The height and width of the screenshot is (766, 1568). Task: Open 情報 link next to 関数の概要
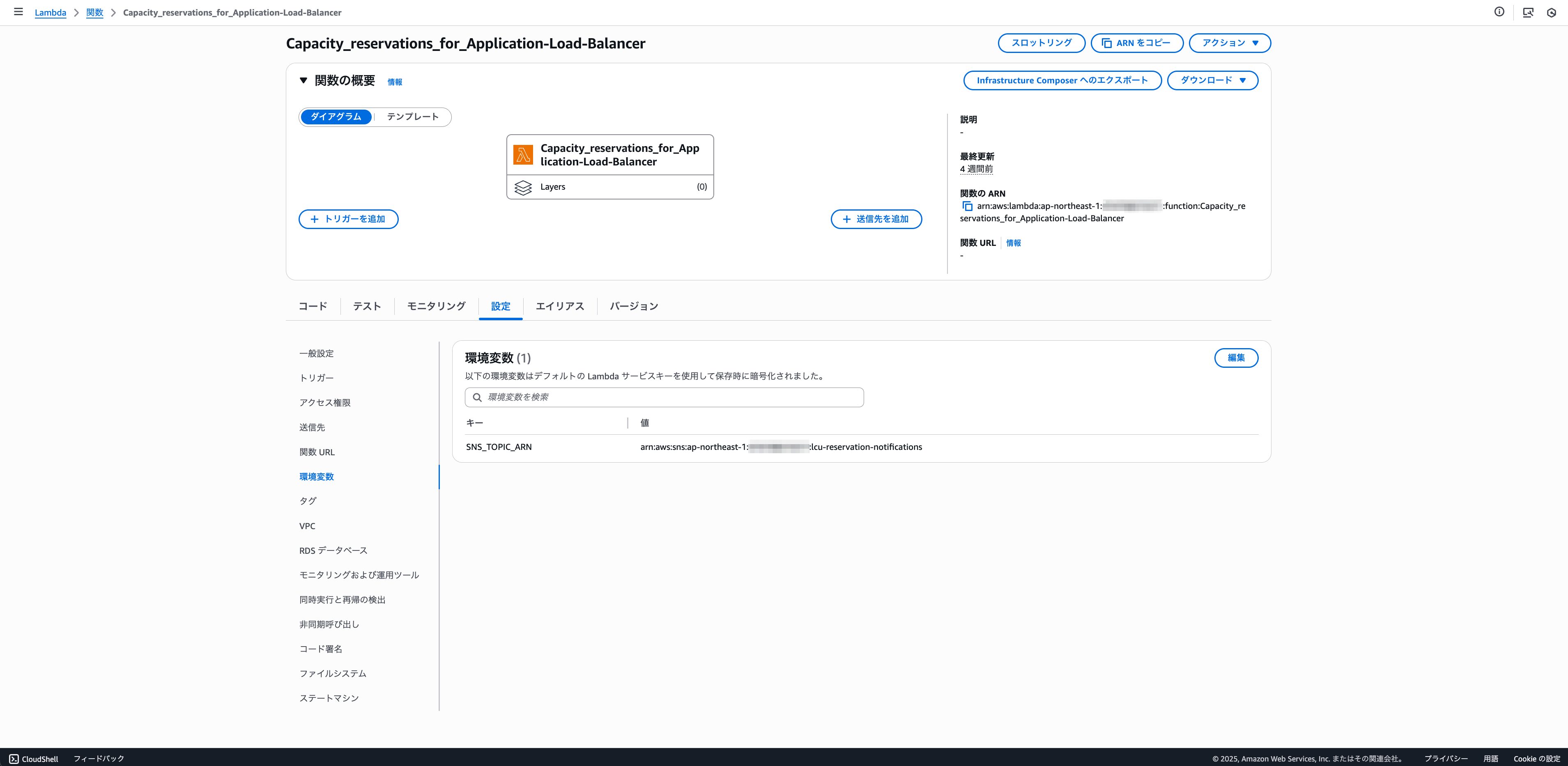pyautogui.click(x=394, y=82)
